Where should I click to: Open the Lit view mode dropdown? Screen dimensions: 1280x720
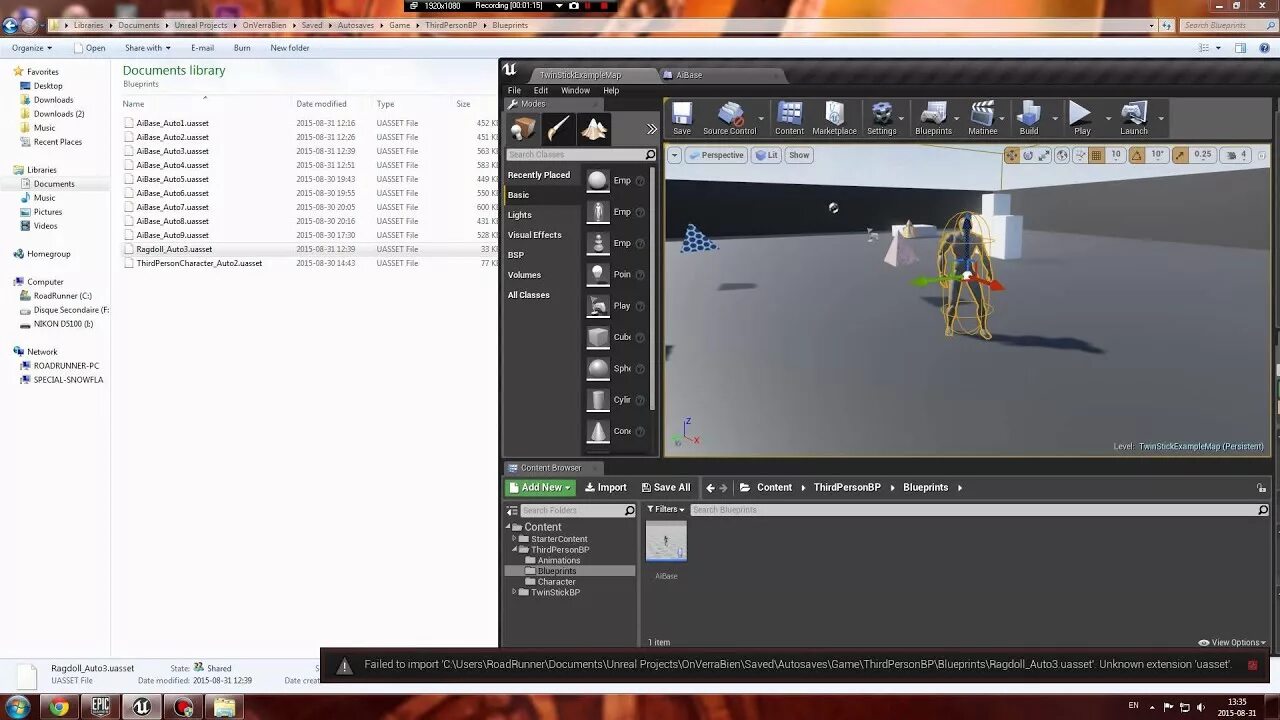tap(767, 155)
